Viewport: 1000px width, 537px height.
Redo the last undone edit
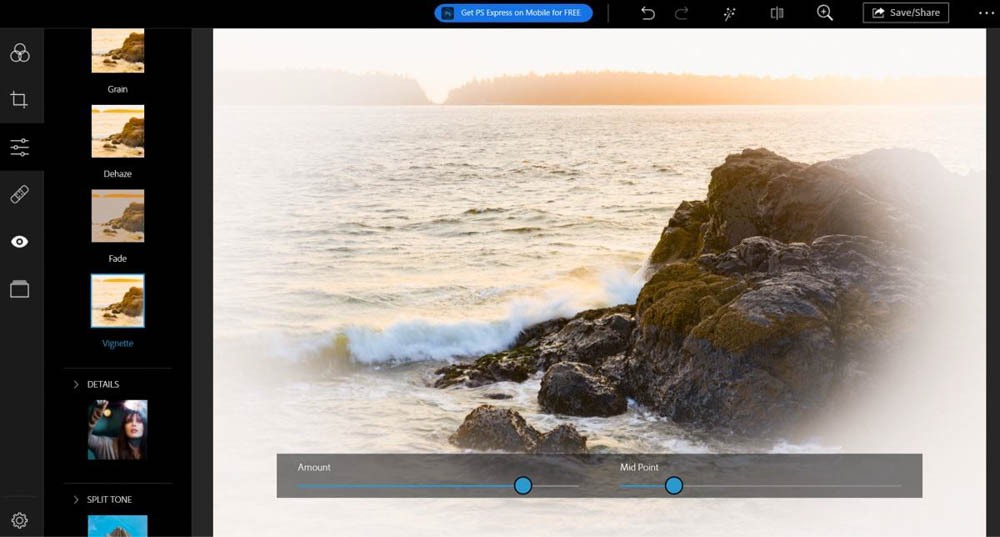682,13
